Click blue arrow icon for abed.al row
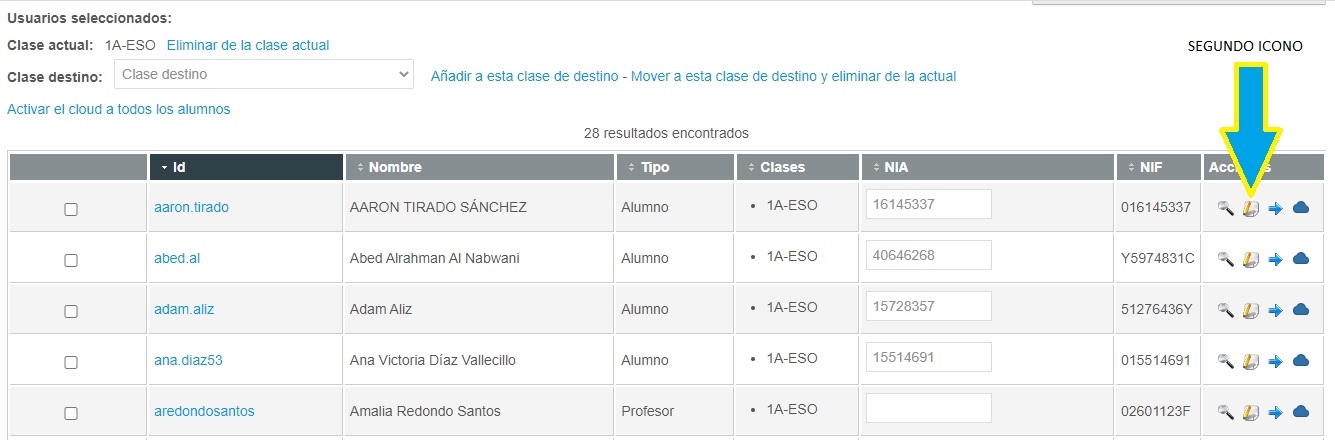The image size is (1335, 440). point(1275,259)
